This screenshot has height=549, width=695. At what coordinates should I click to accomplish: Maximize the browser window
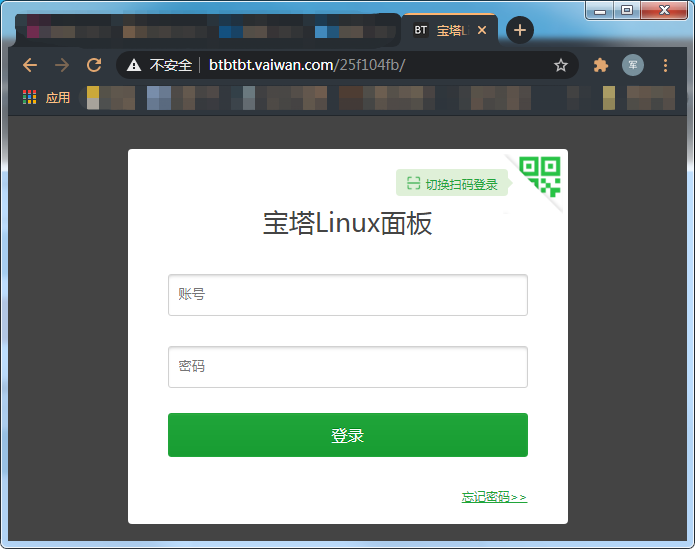pyautogui.click(x=627, y=10)
